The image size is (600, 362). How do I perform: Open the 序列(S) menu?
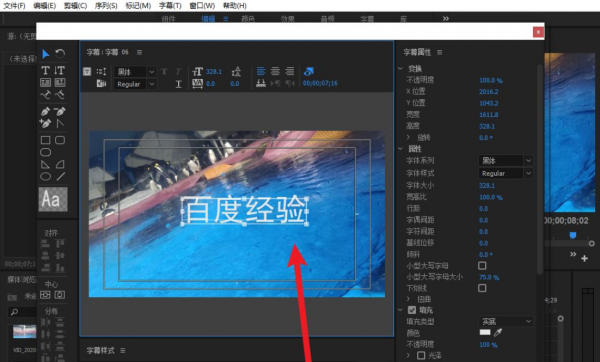pyautogui.click(x=106, y=6)
